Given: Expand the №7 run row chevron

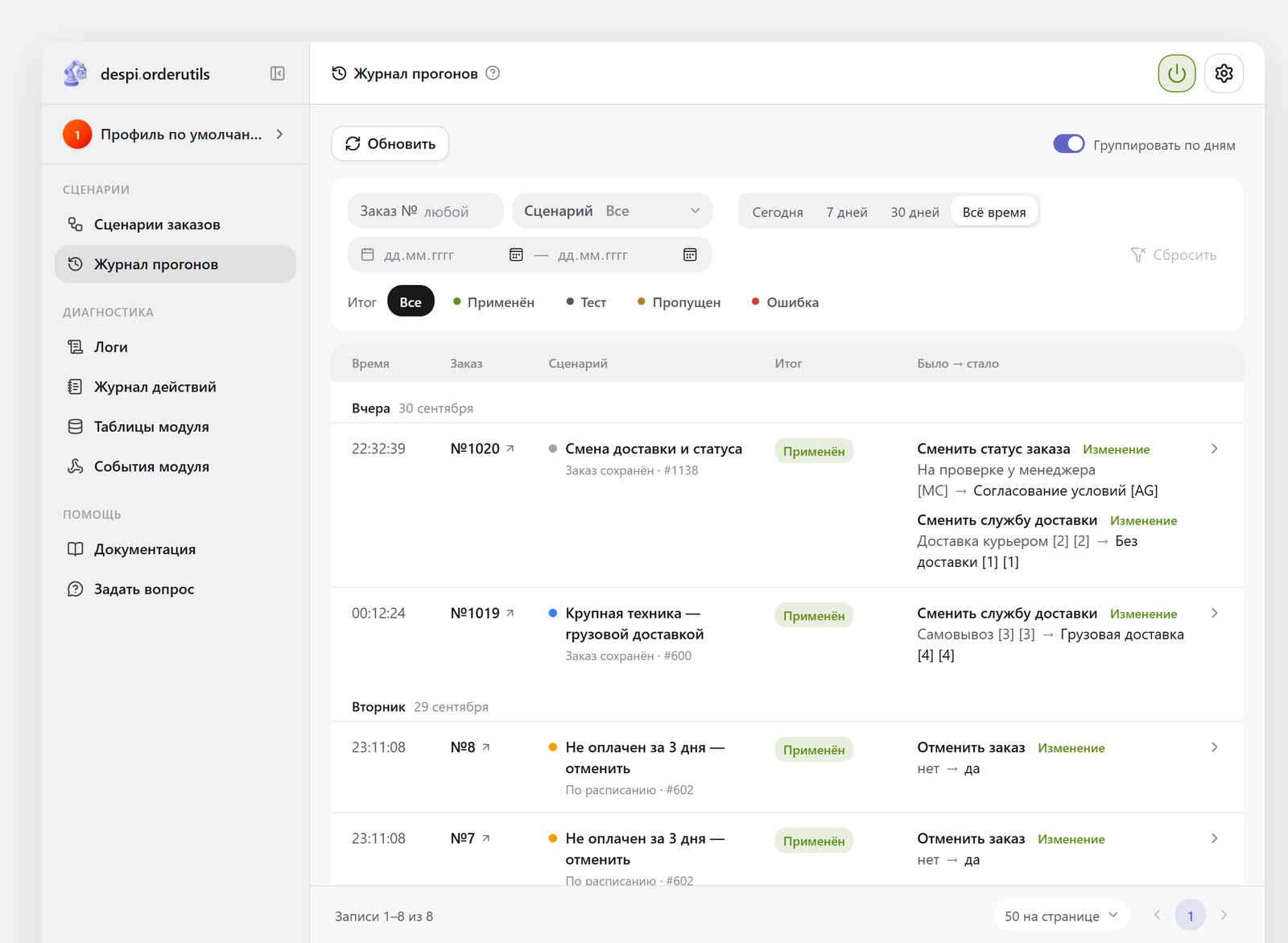Looking at the screenshot, I should (x=1215, y=838).
